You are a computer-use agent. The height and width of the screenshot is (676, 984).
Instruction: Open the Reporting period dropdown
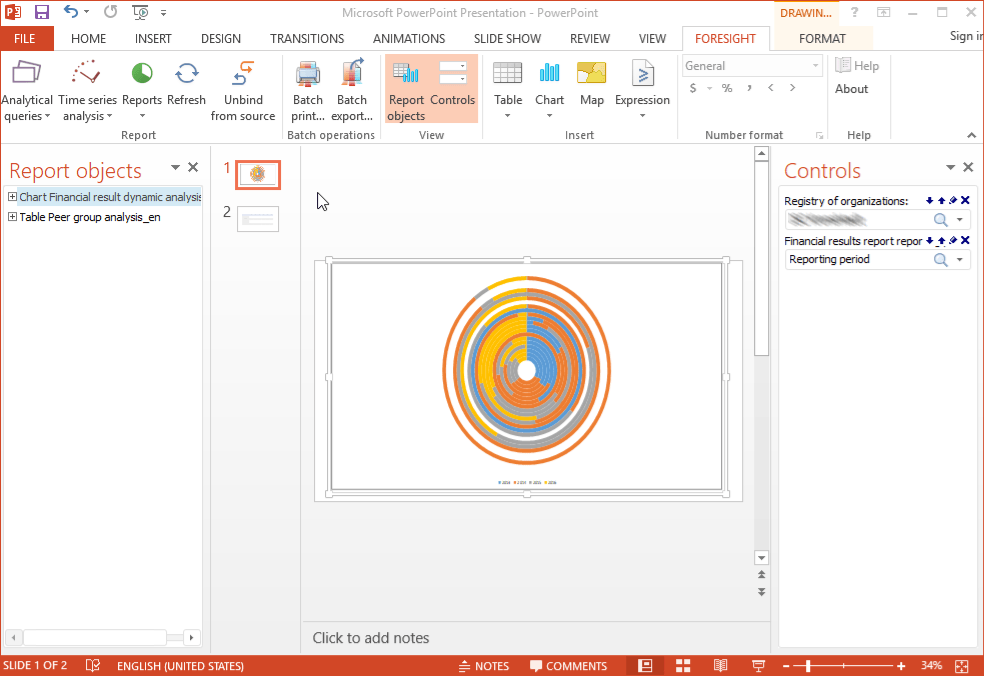point(961,260)
